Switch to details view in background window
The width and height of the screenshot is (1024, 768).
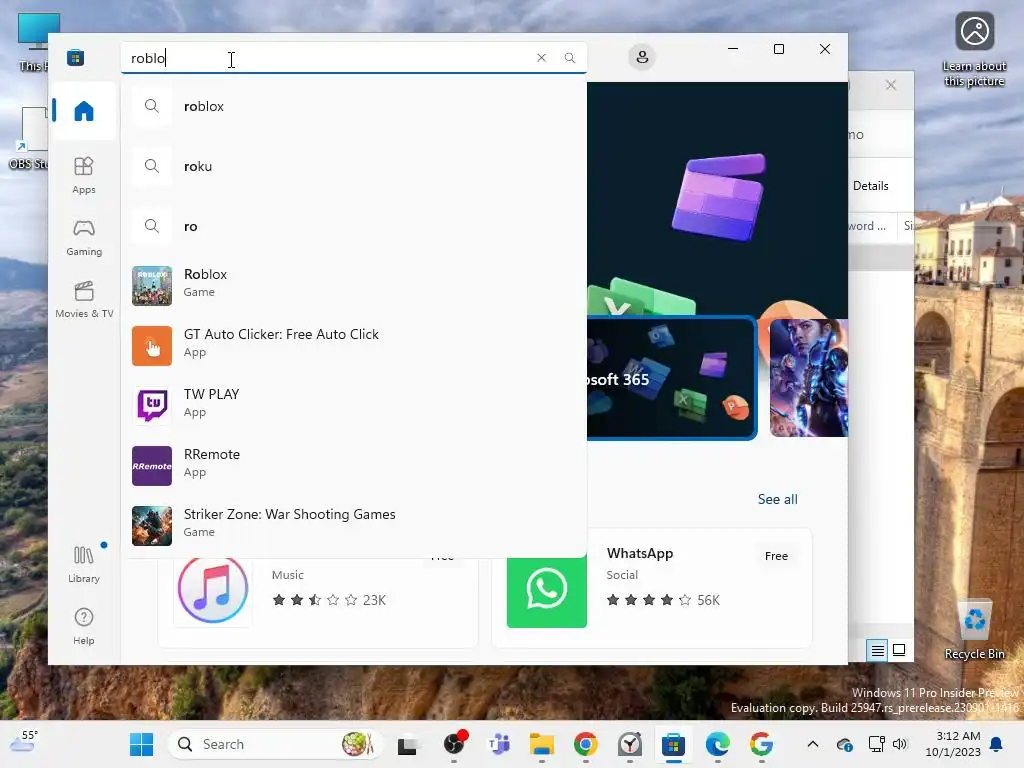pyautogui.click(x=877, y=650)
